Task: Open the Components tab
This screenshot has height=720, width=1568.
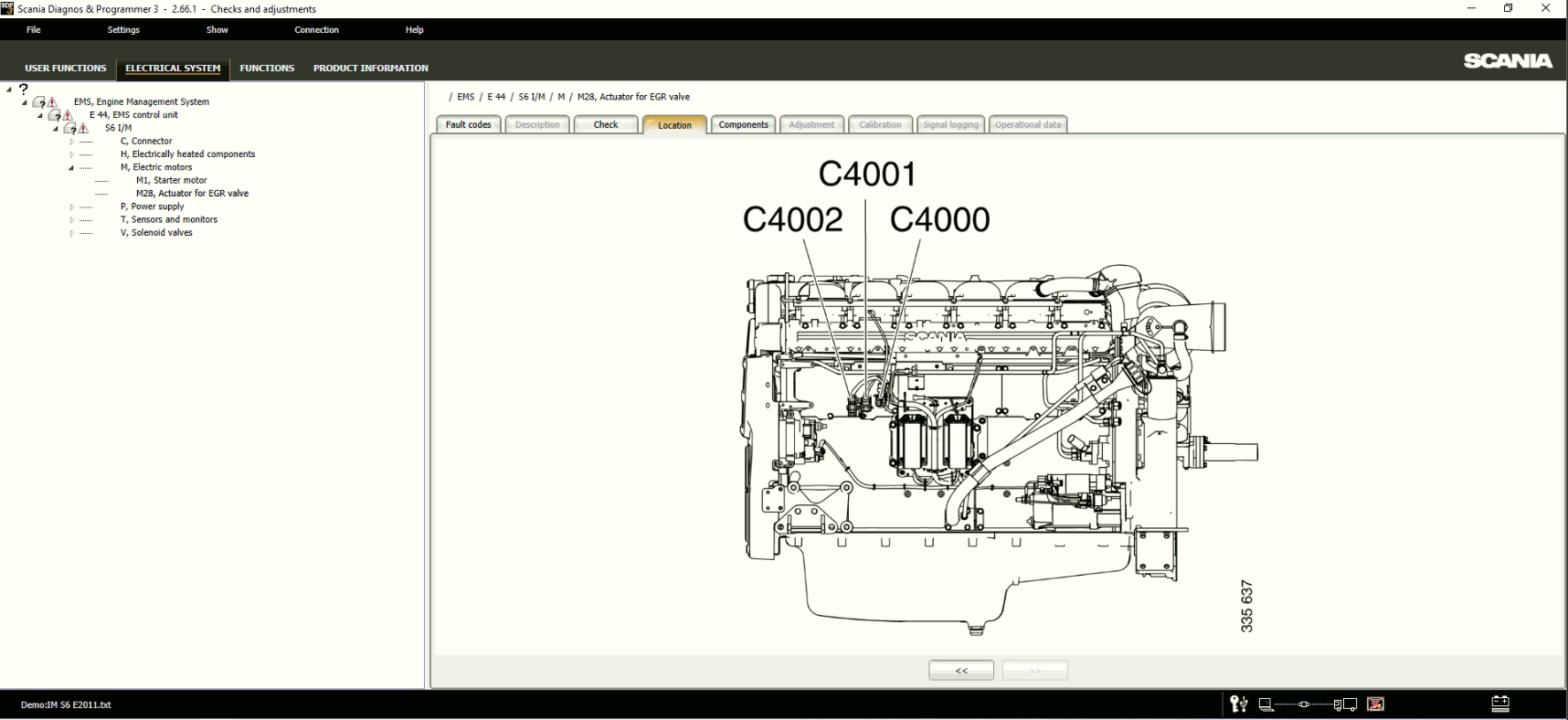Action: pyautogui.click(x=743, y=124)
